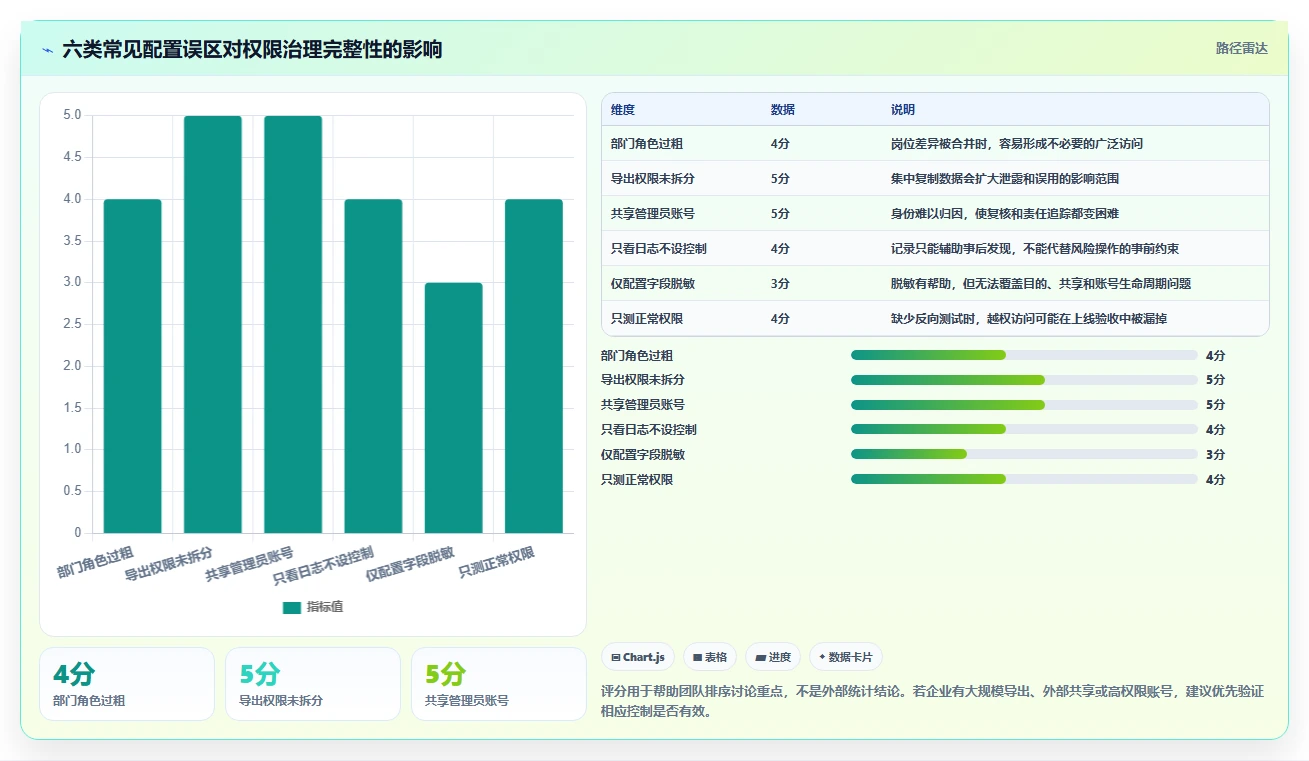This screenshot has width=1309, height=761.
Task: Click the 2.5 y-axis label
Action: click(72, 324)
